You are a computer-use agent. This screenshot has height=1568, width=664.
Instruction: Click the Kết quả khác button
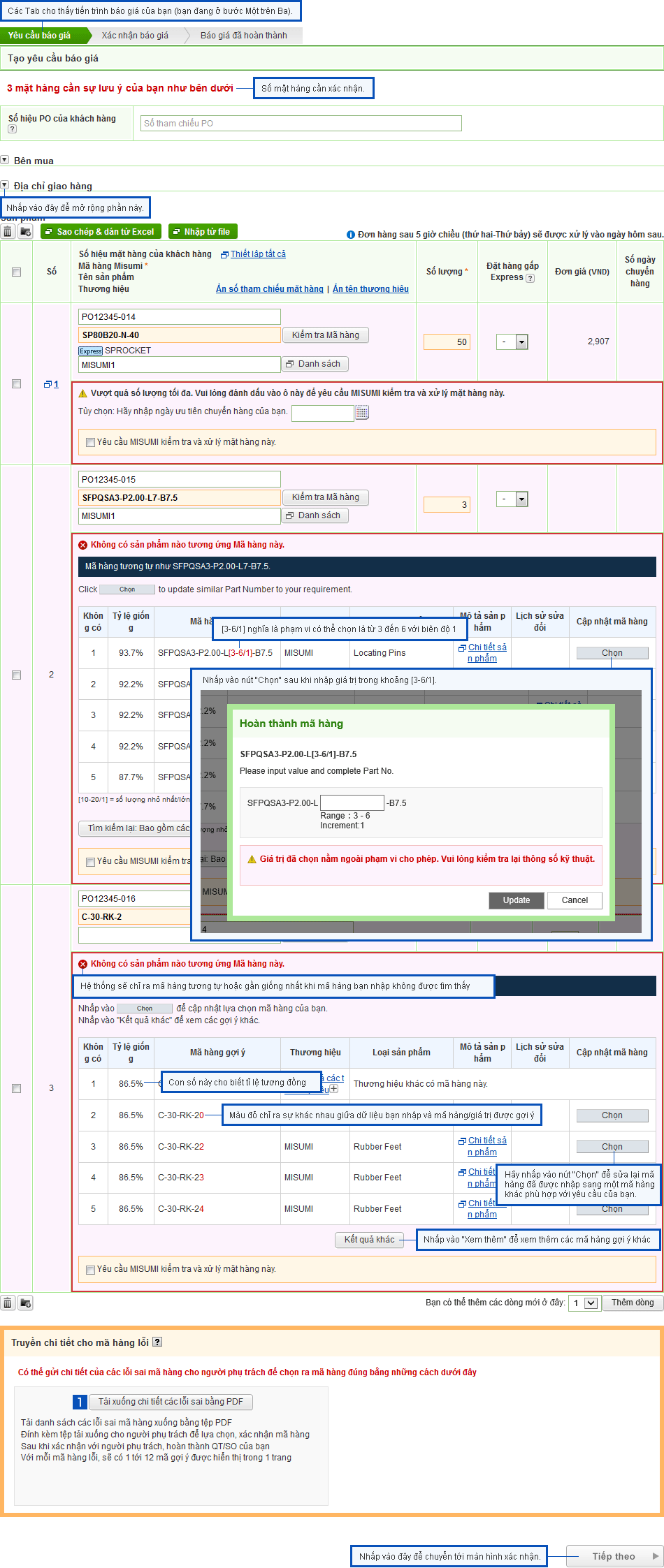(x=370, y=1240)
